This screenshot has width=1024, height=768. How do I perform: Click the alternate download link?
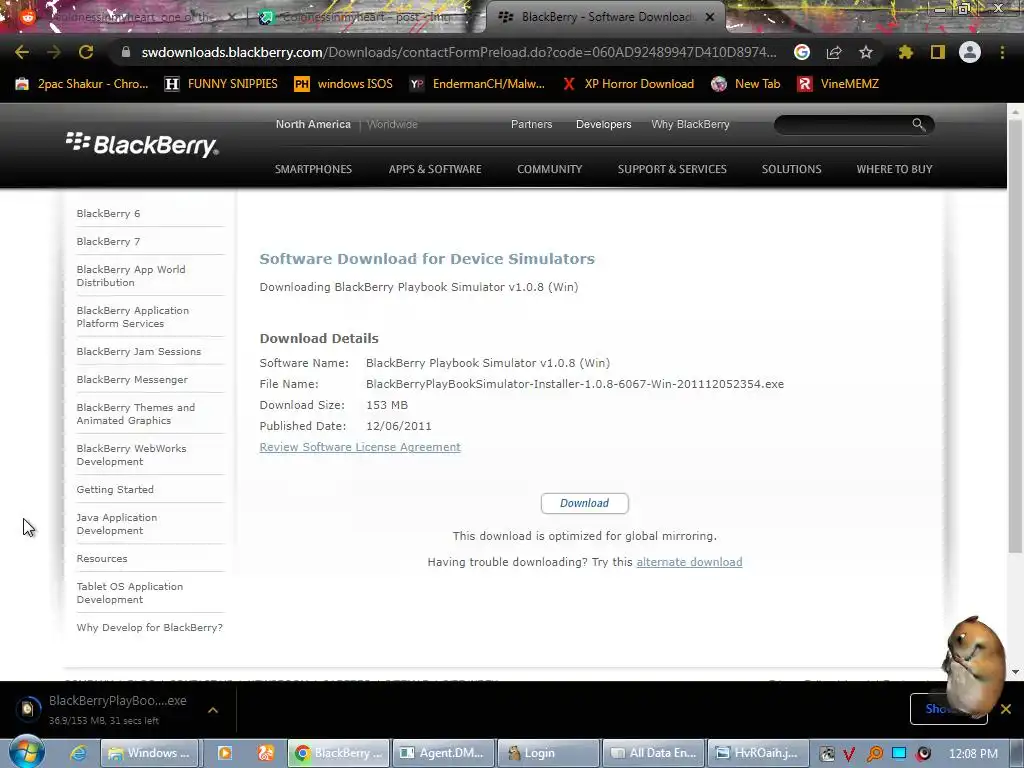point(689,562)
